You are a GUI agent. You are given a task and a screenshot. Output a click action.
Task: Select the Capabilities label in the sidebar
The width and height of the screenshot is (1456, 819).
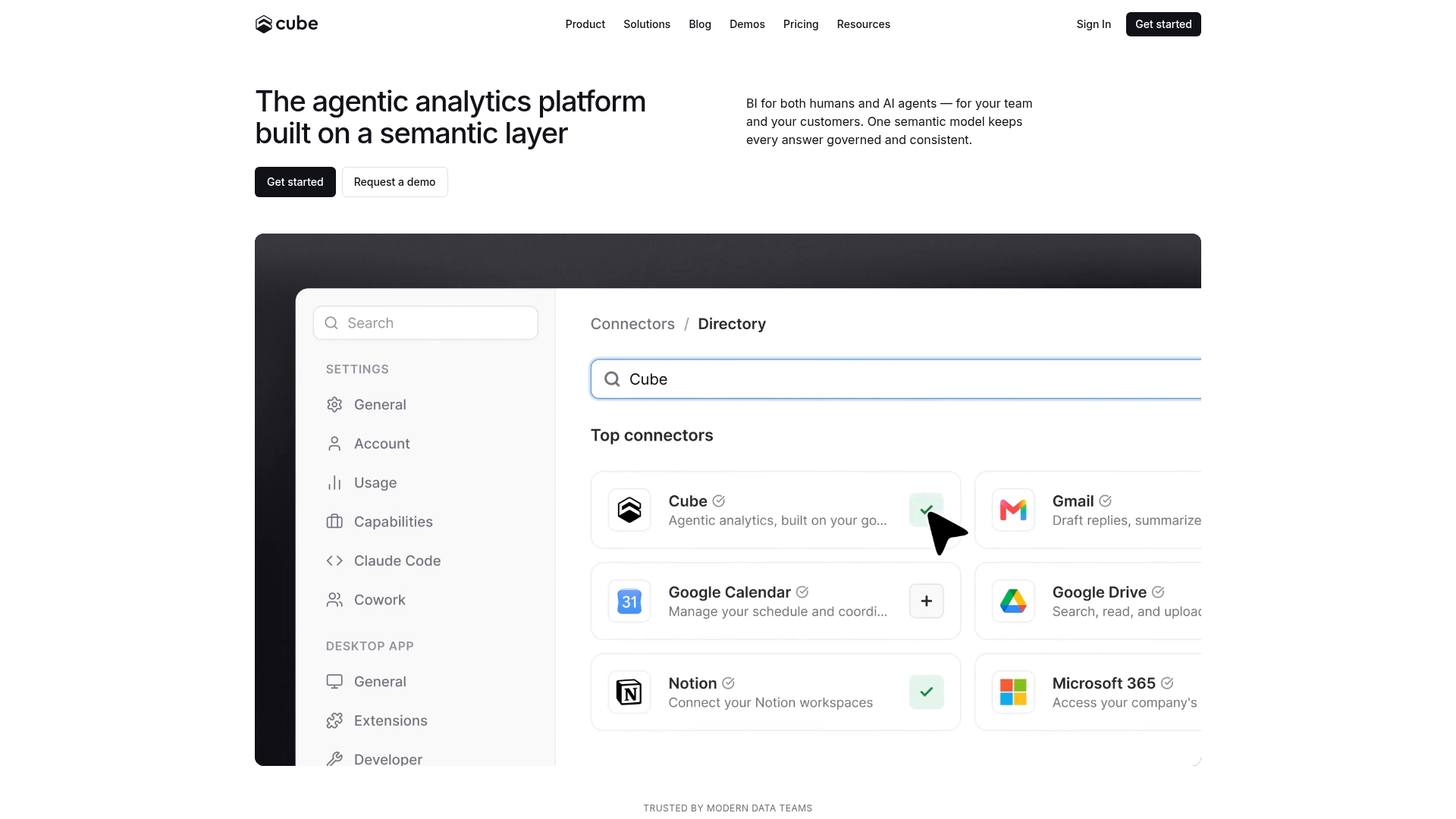[394, 522]
